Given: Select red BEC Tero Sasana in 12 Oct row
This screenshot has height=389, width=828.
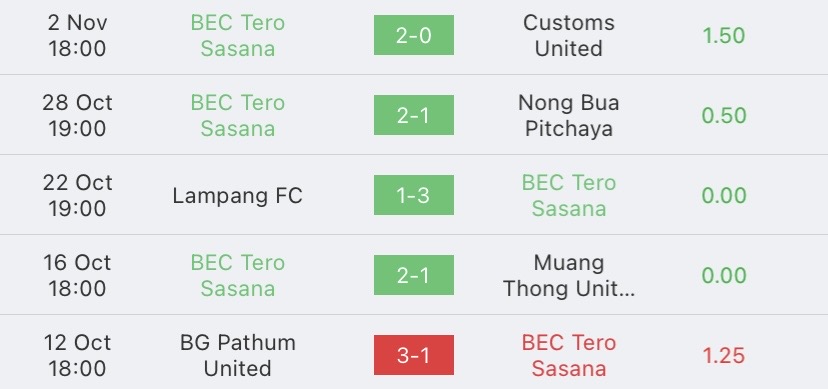Looking at the screenshot, I should [569, 355].
